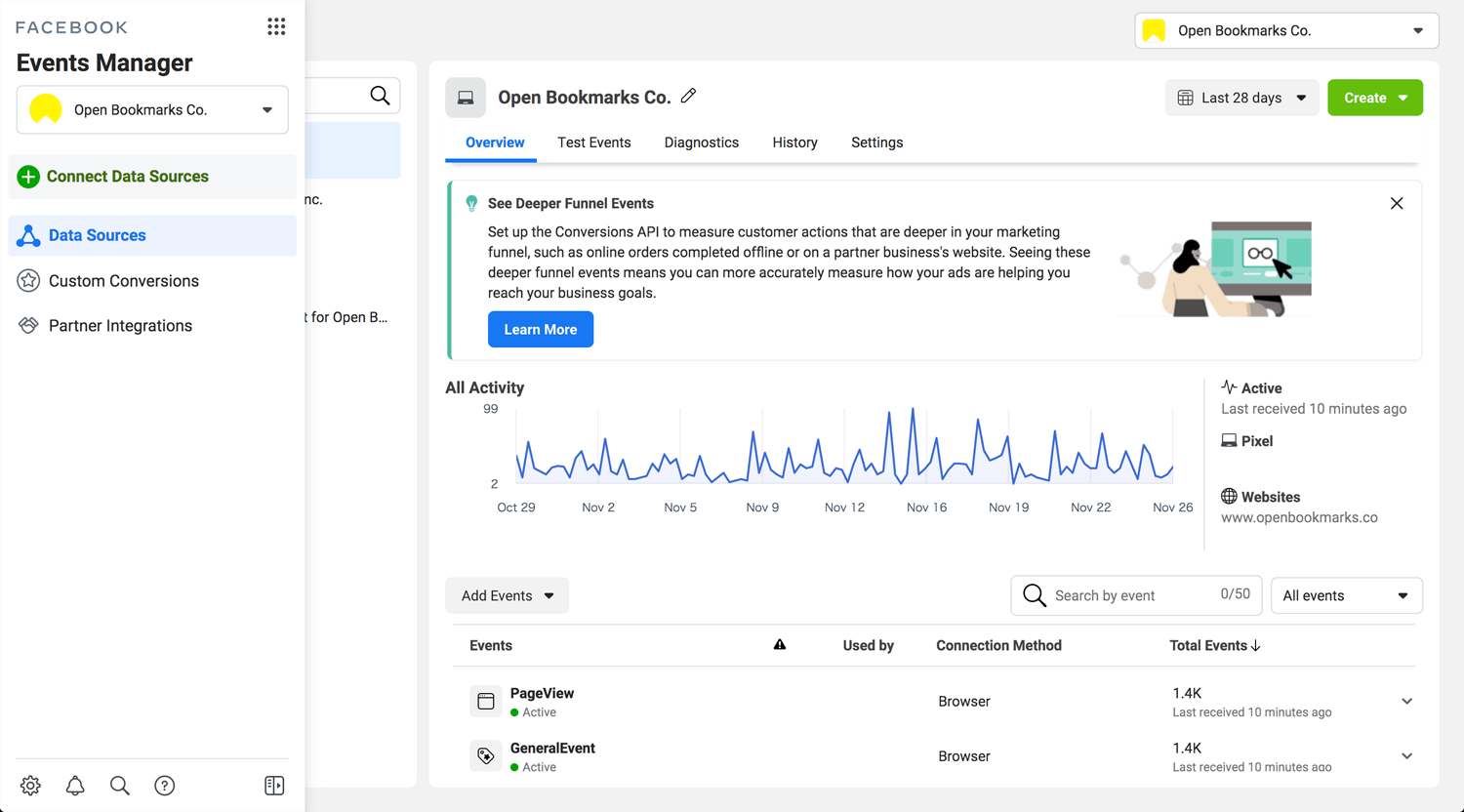Click PageView's Browser connection method cell
This screenshot has height=812, width=1464.
[964, 701]
